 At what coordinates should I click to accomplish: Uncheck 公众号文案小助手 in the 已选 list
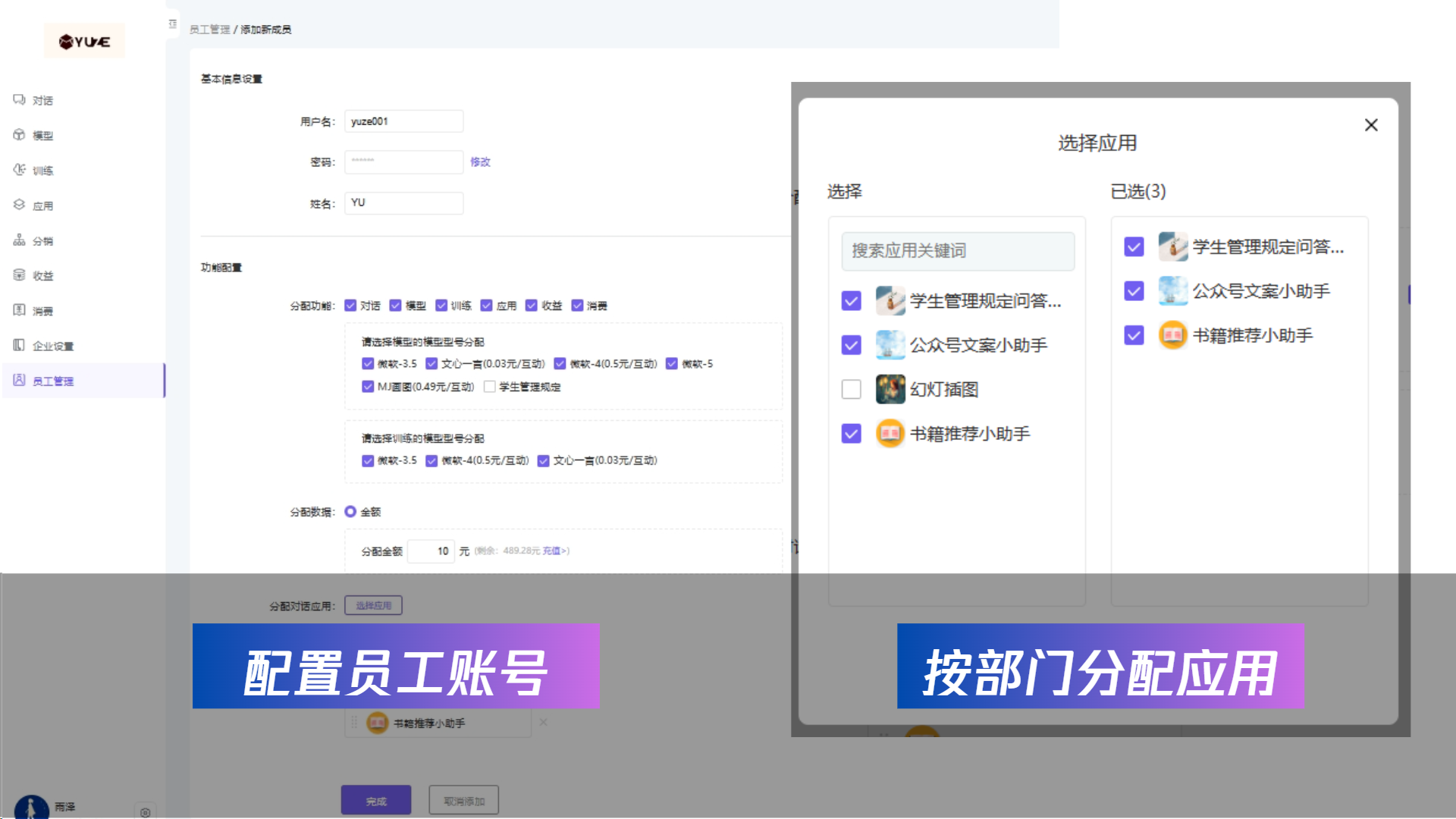click(x=1134, y=291)
